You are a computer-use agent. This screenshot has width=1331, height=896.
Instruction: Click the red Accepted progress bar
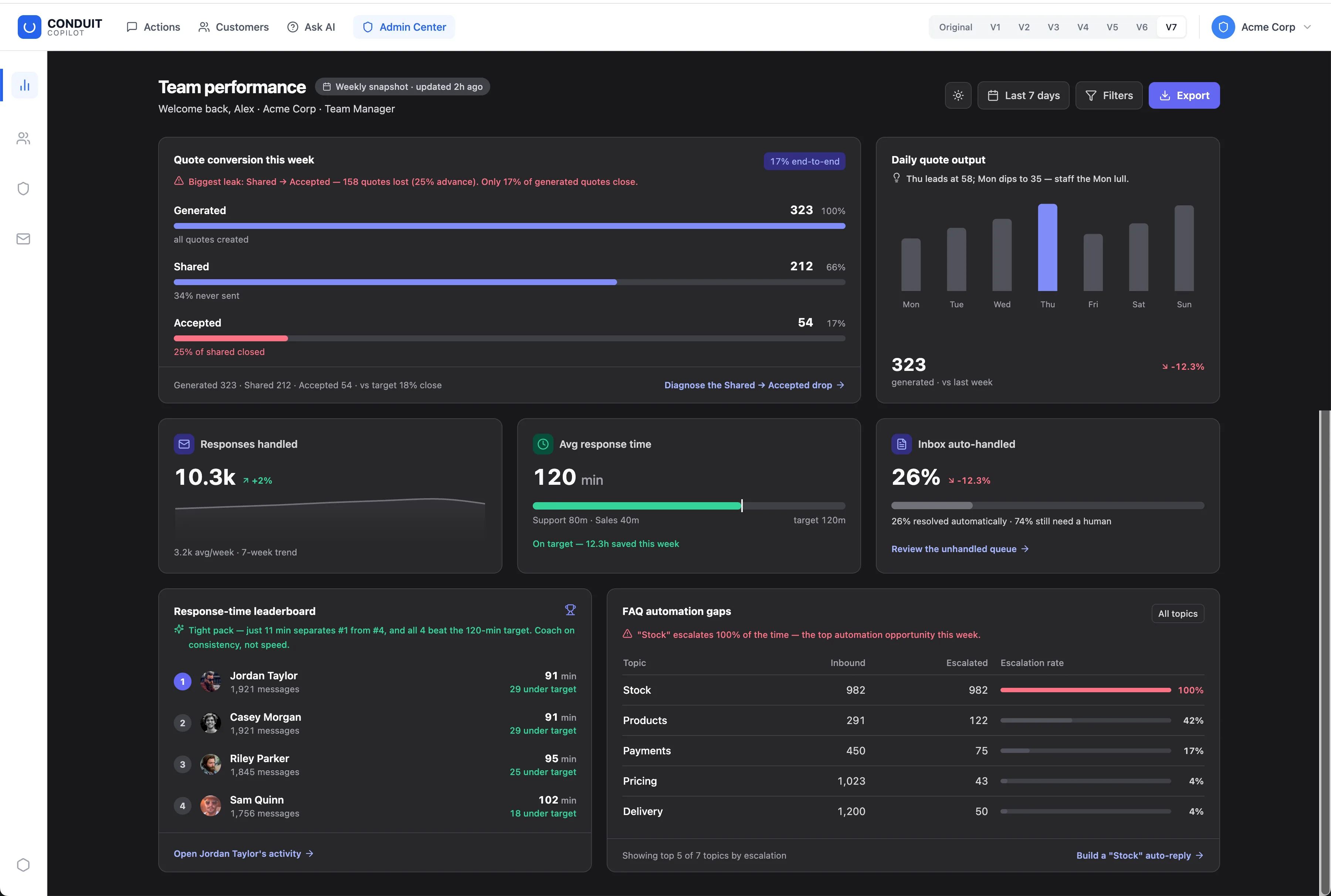231,338
